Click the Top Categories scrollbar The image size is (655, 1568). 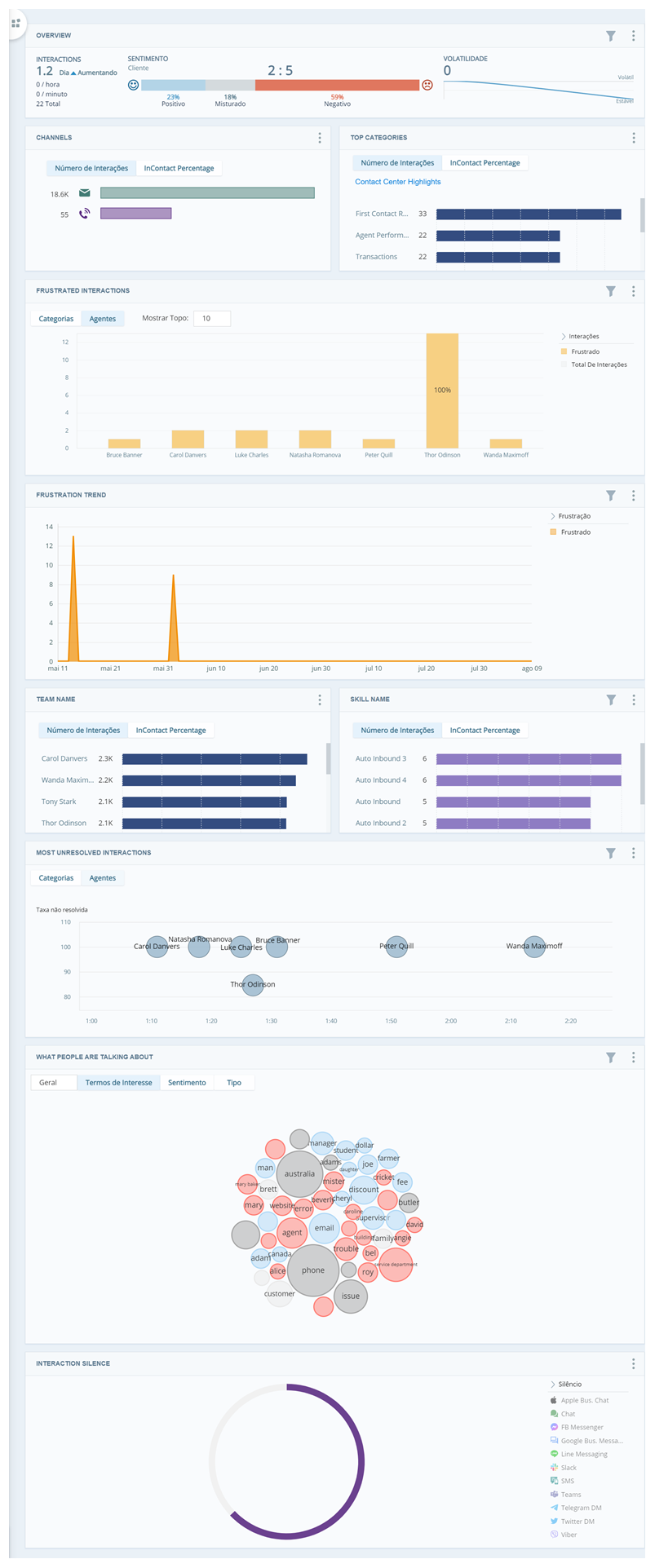pos(642,215)
